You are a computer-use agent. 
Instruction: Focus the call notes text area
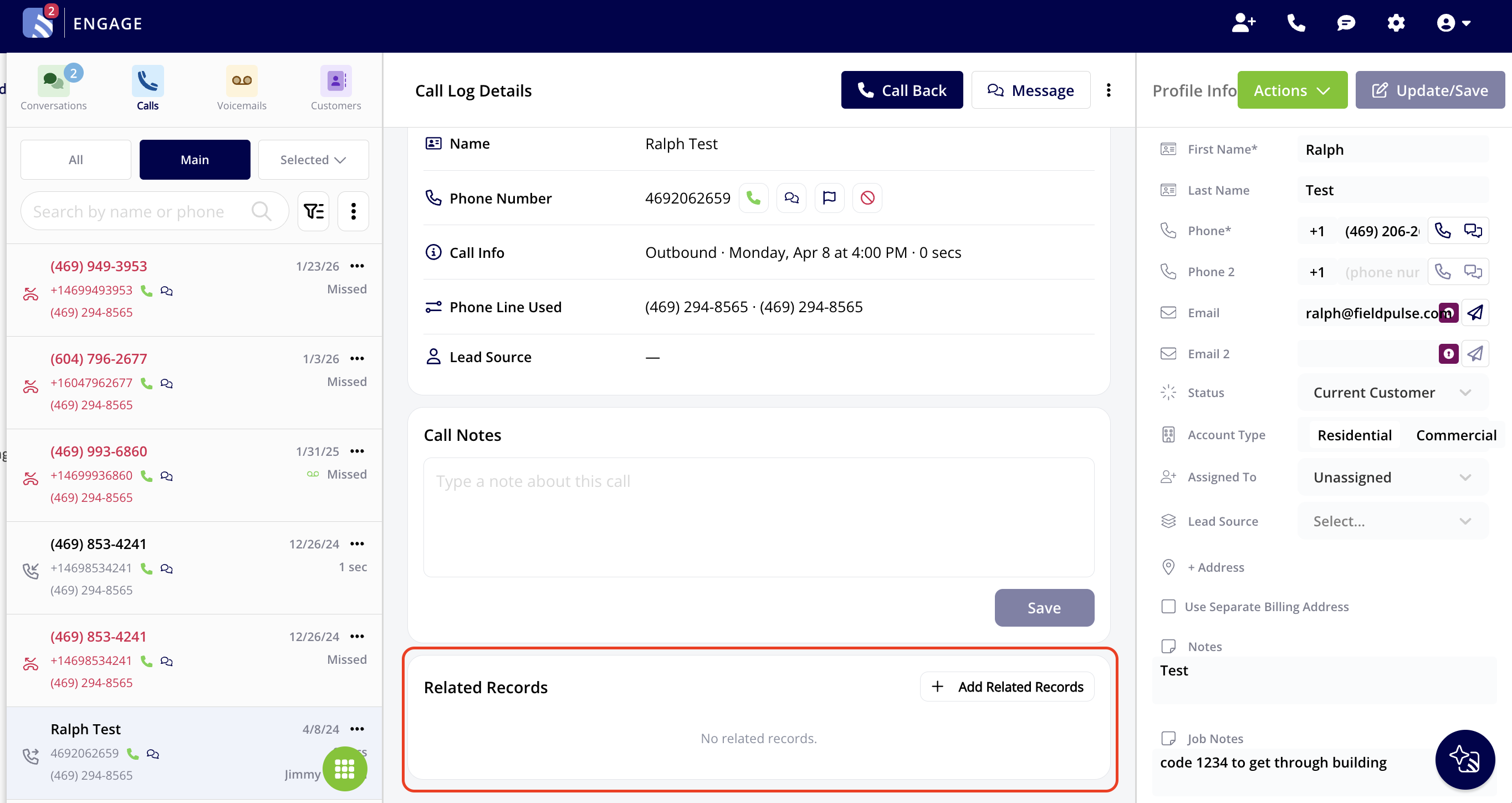pyautogui.click(x=758, y=517)
